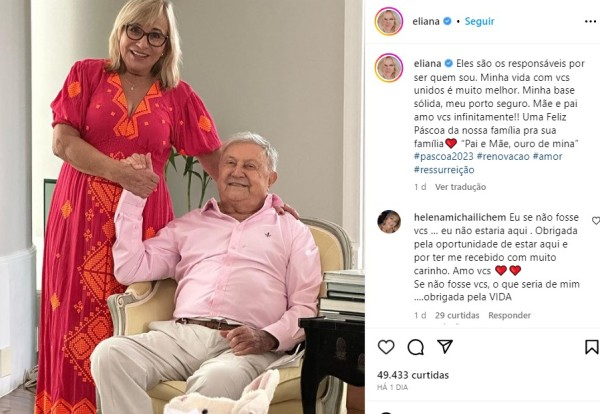Click the helenamichailichem username link

[x=460, y=217]
